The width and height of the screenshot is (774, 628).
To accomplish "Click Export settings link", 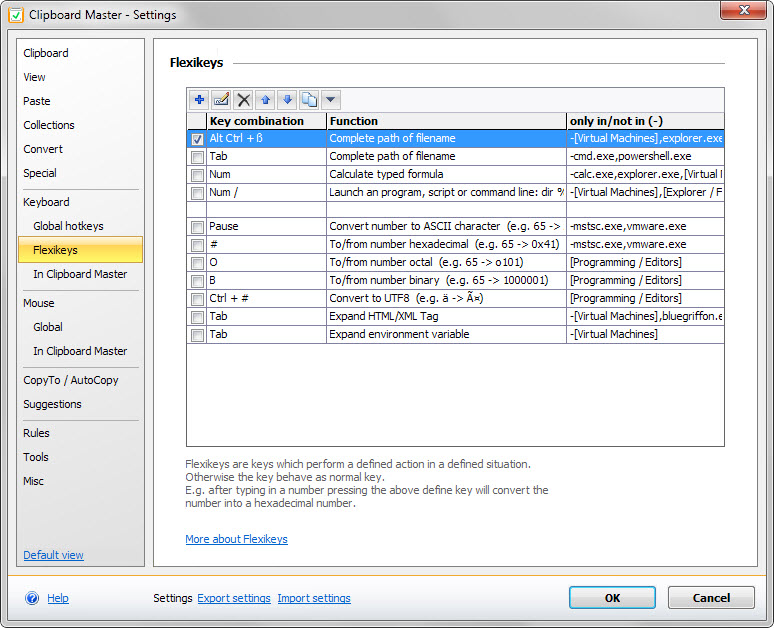I will [234, 598].
